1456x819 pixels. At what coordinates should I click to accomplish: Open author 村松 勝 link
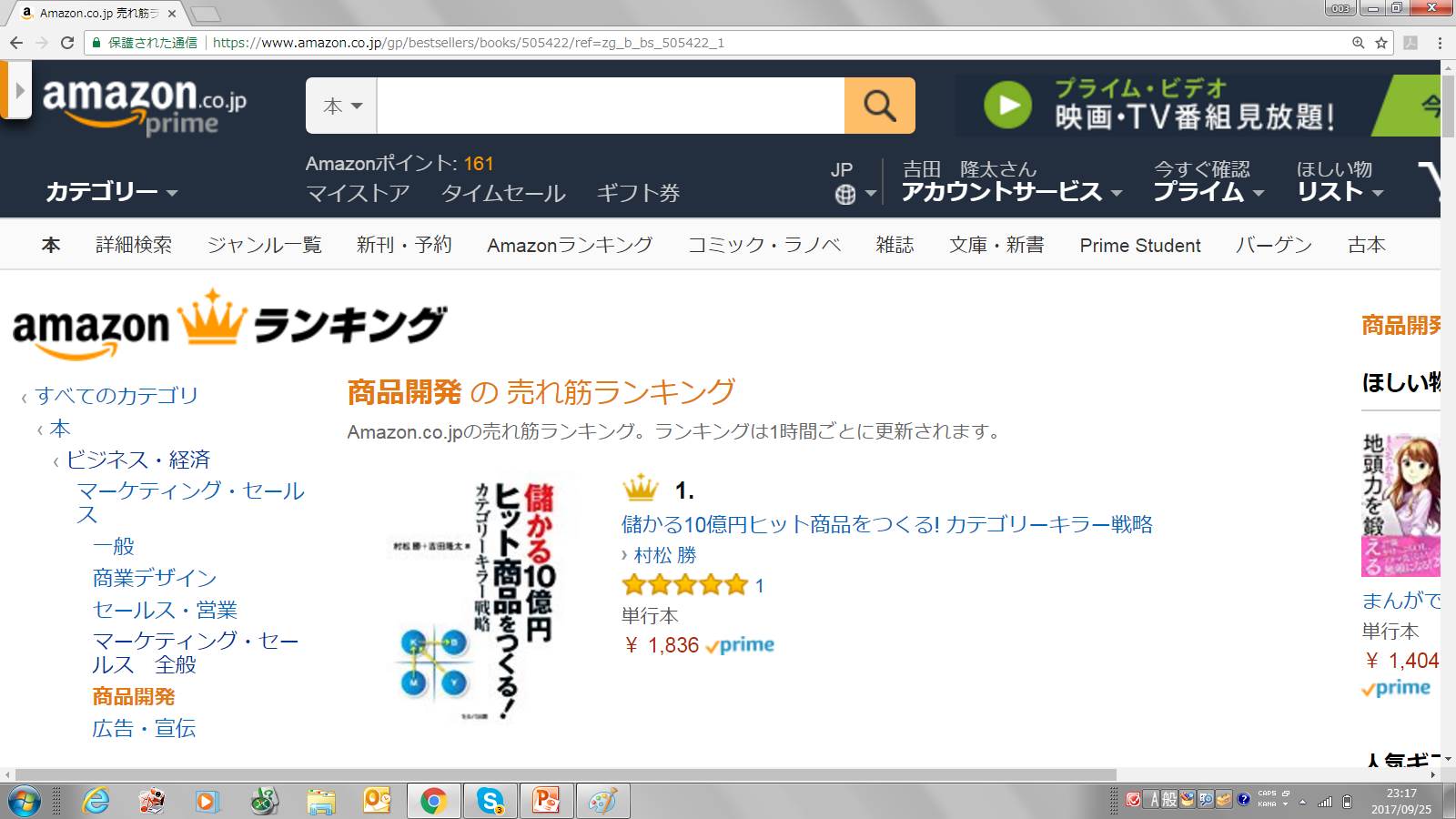(665, 555)
